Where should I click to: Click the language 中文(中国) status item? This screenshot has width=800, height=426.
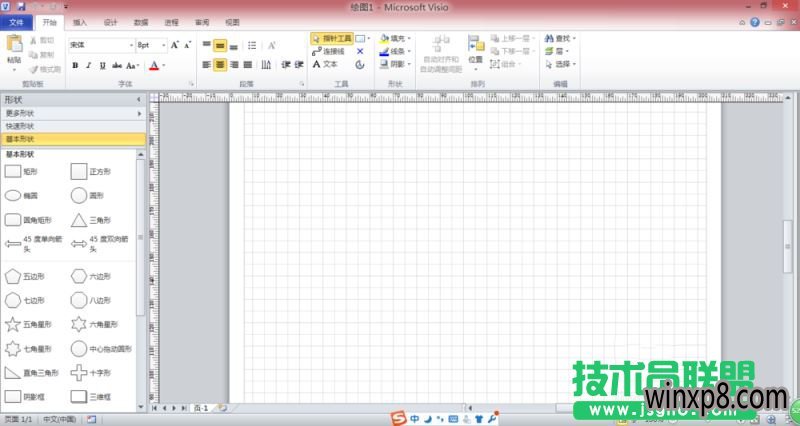59,419
